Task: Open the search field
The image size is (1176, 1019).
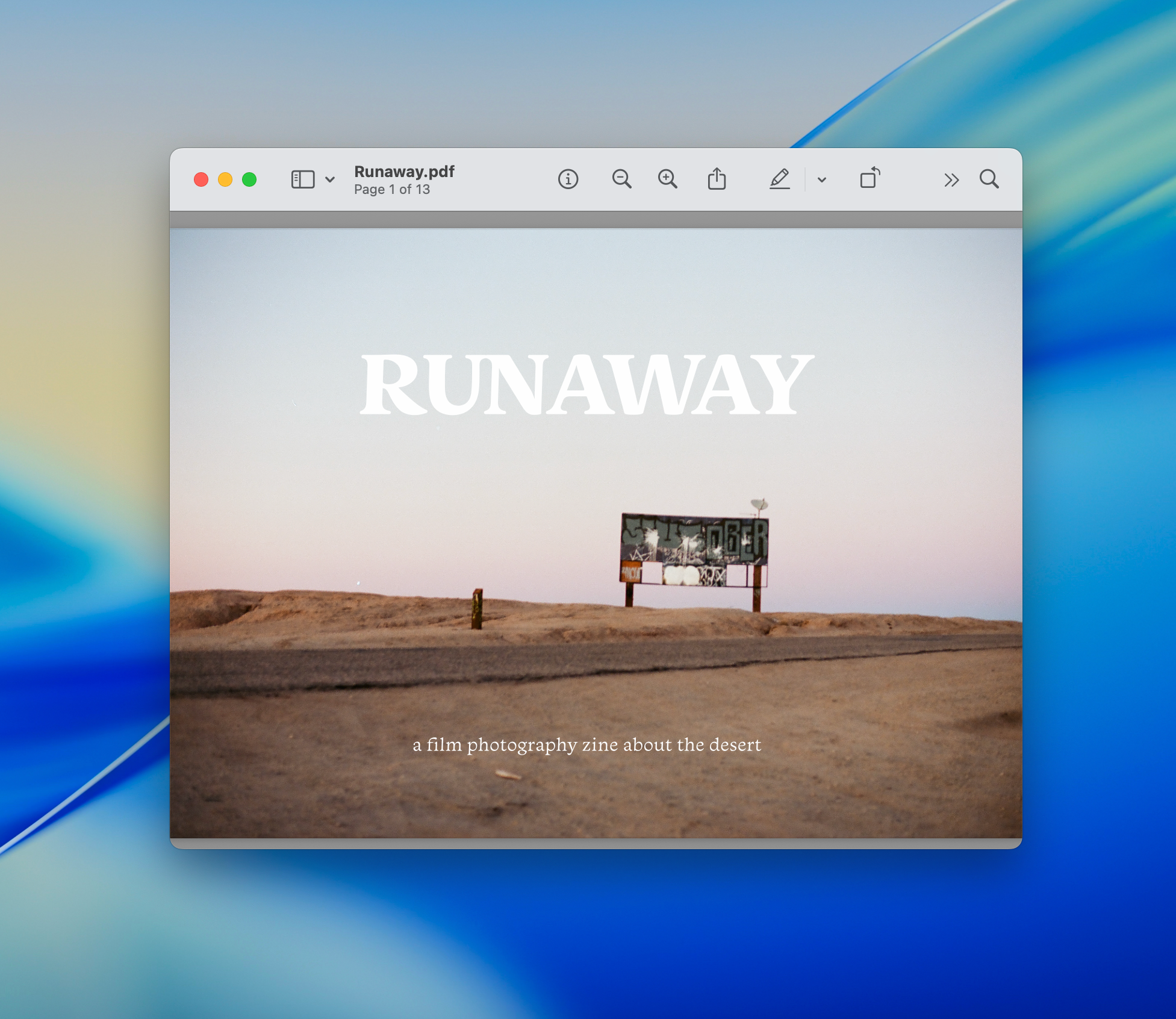Action: click(989, 179)
